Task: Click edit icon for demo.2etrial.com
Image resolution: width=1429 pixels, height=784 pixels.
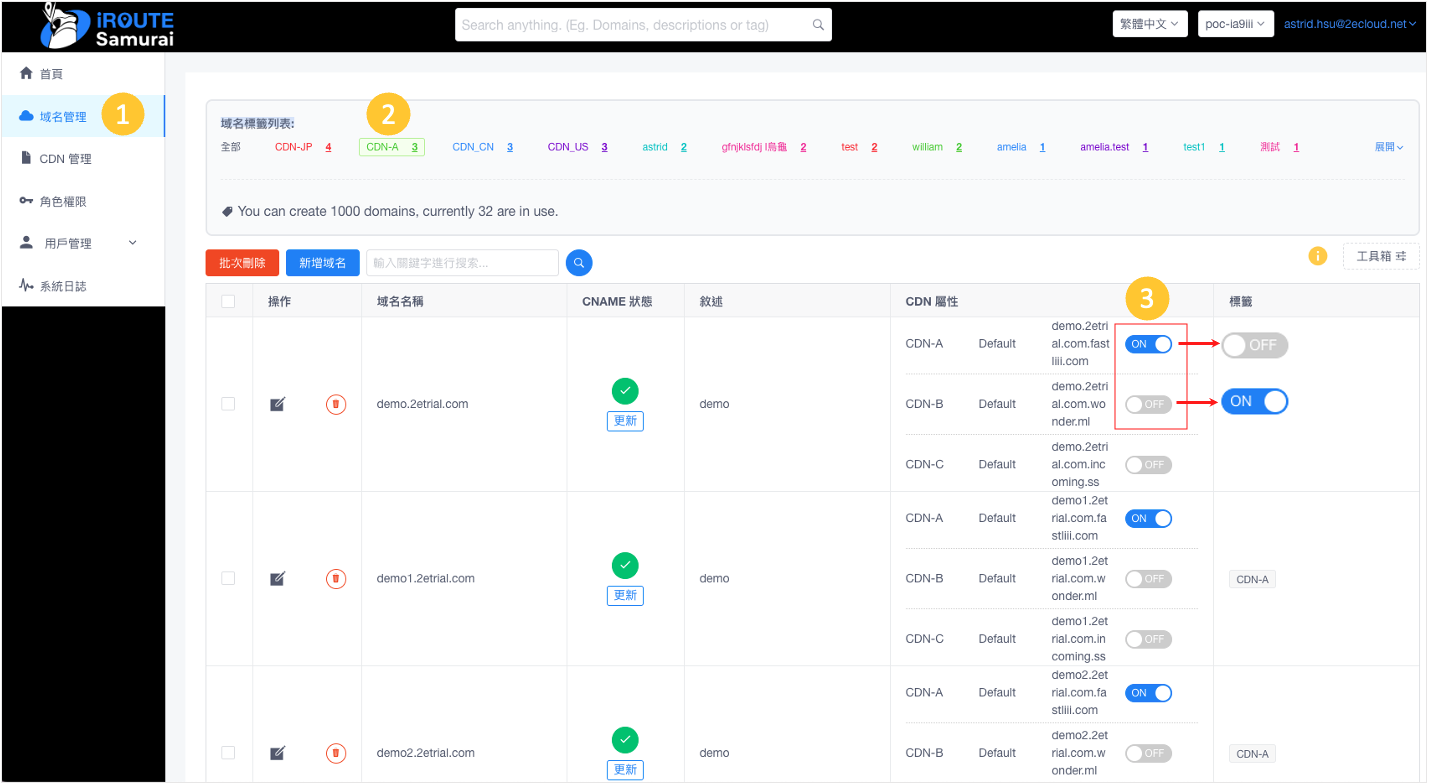Action: point(278,404)
